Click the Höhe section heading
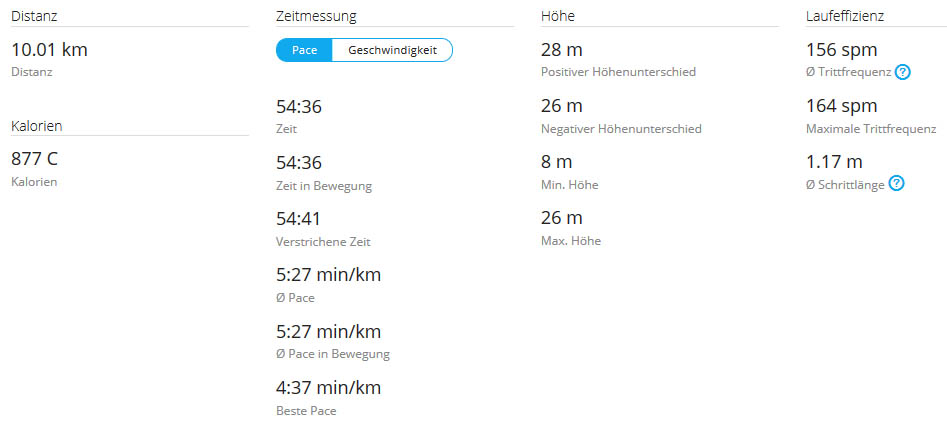947x430 pixels. point(557,16)
